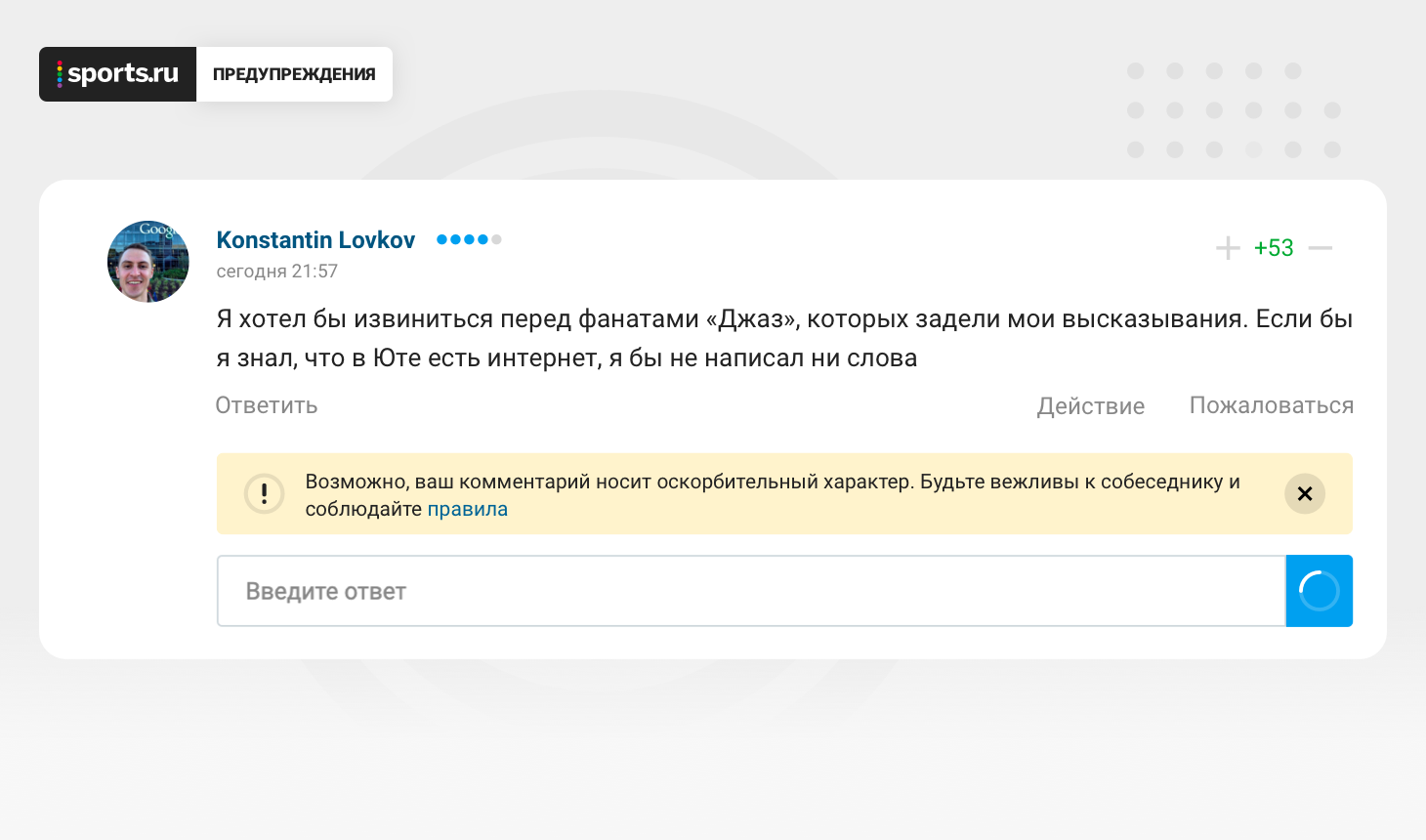Click the сегодня 21:57 timestamp
Viewport: 1426px width, 840px height.
(x=276, y=272)
